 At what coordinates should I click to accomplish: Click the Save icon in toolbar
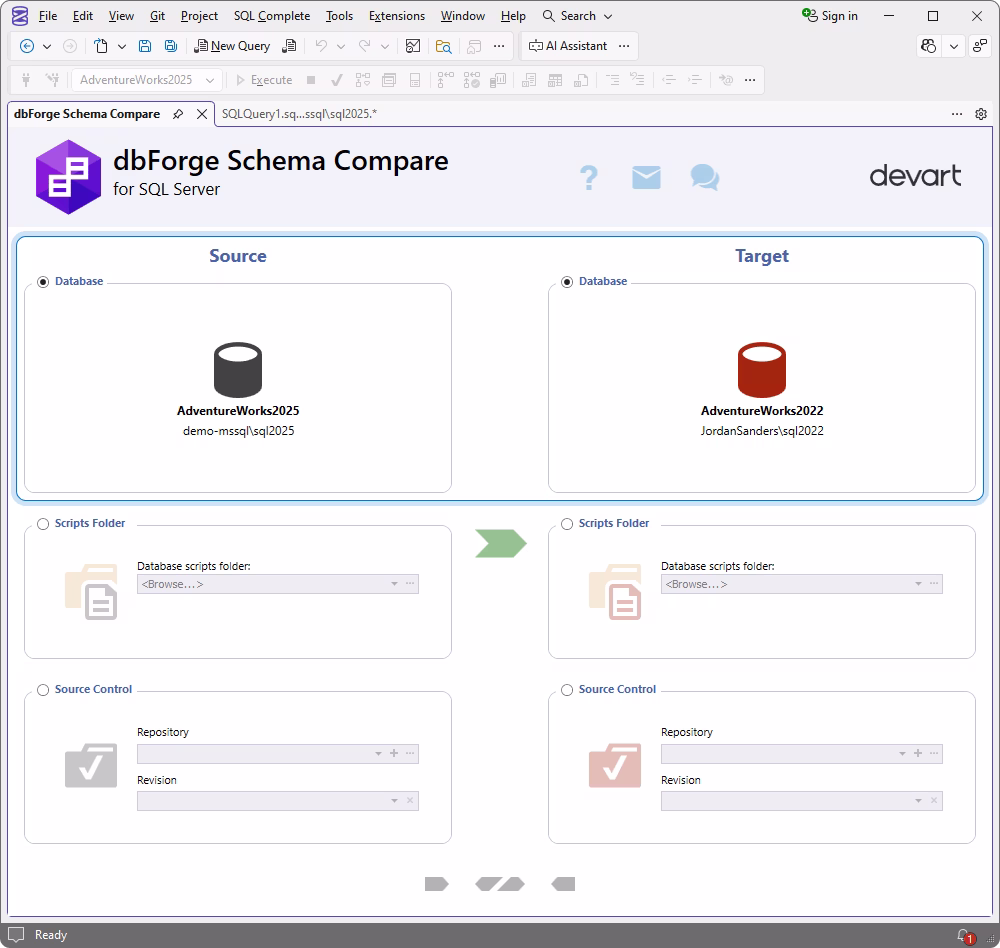pyautogui.click(x=145, y=46)
